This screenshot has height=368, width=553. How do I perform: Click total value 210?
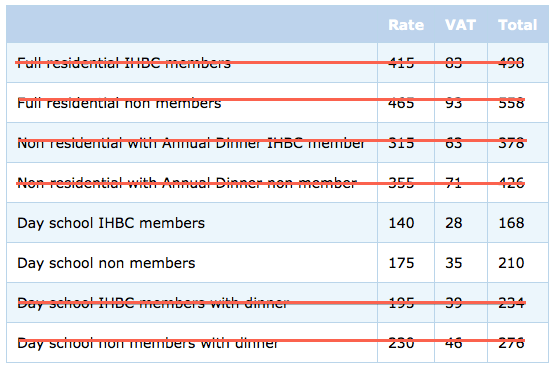coord(511,263)
